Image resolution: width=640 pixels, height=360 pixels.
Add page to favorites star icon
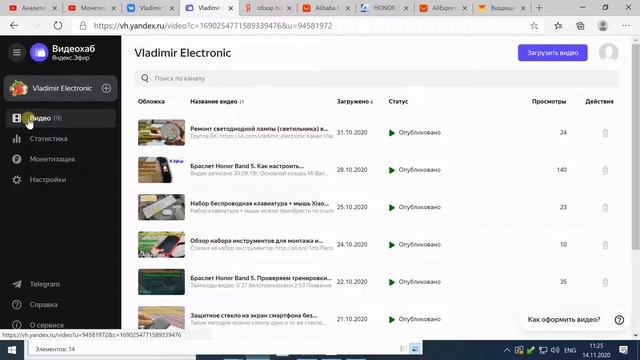tap(534, 26)
